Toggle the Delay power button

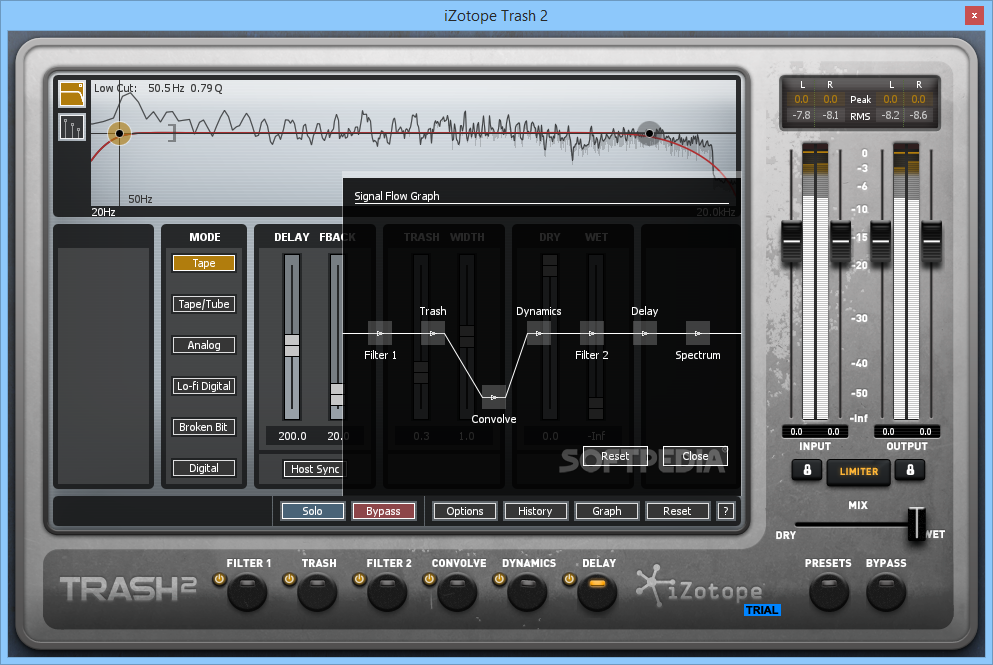(x=569, y=579)
